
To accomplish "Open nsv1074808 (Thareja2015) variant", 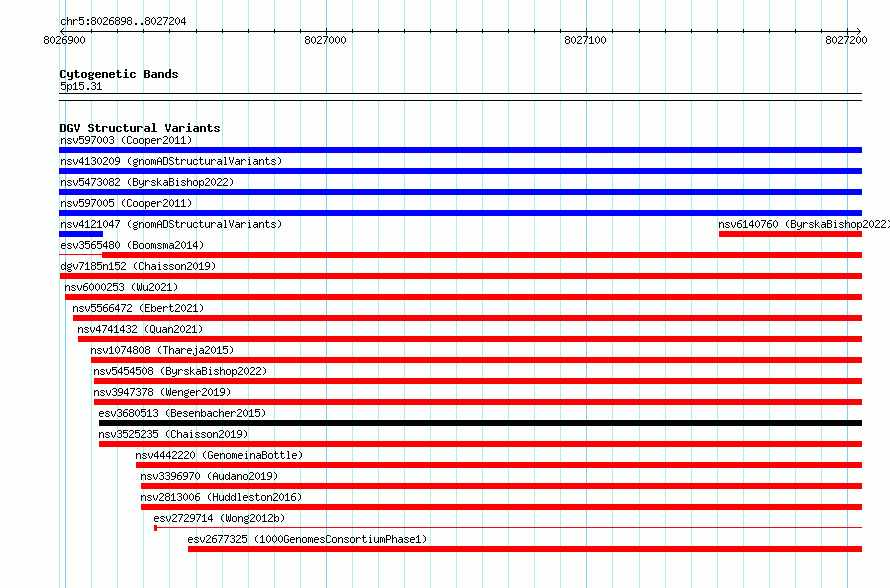I will coord(162,350).
